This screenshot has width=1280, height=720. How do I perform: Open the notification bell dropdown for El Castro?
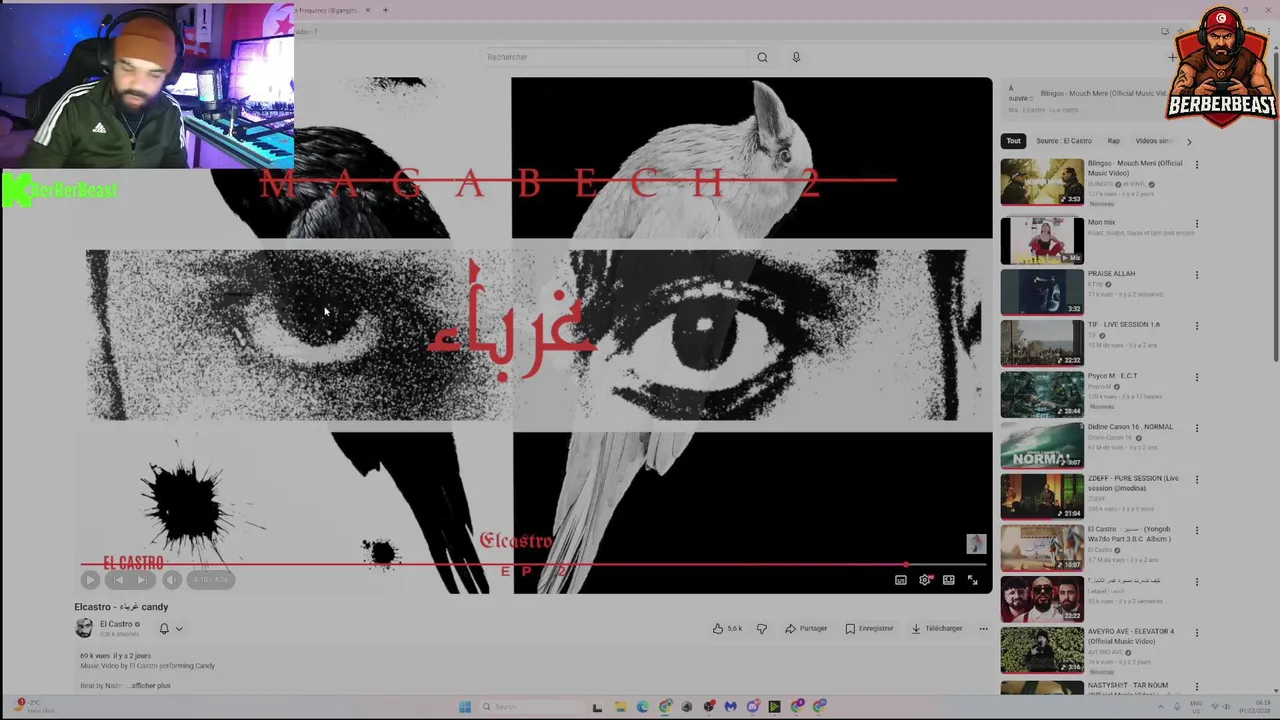point(171,629)
